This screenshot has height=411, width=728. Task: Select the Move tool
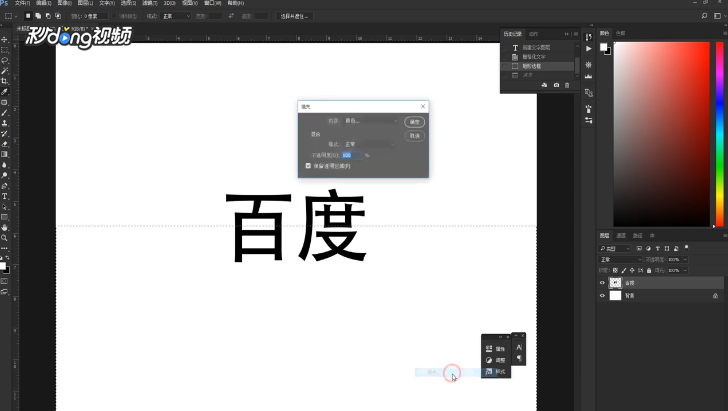[x=5, y=39]
